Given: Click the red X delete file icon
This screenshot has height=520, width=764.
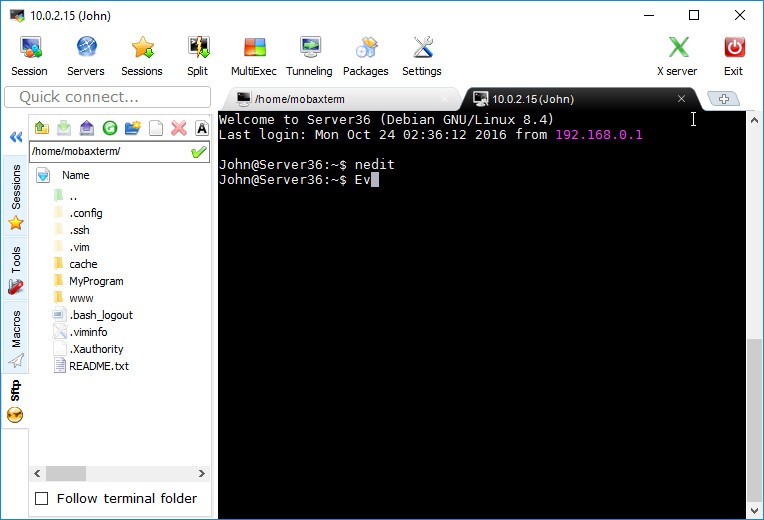Looking at the screenshot, I should (179, 128).
